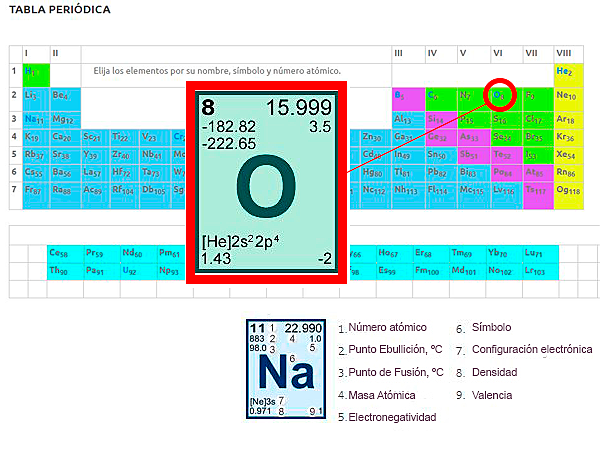600x450 pixels.
Task: Choose the Hafnium Hf72 element
Action: pos(125,173)
